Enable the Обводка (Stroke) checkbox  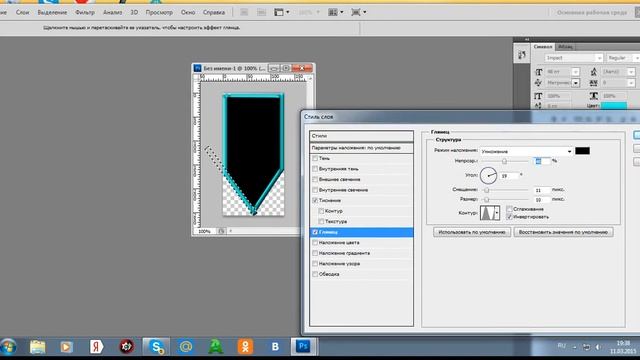tap(315, 274)
